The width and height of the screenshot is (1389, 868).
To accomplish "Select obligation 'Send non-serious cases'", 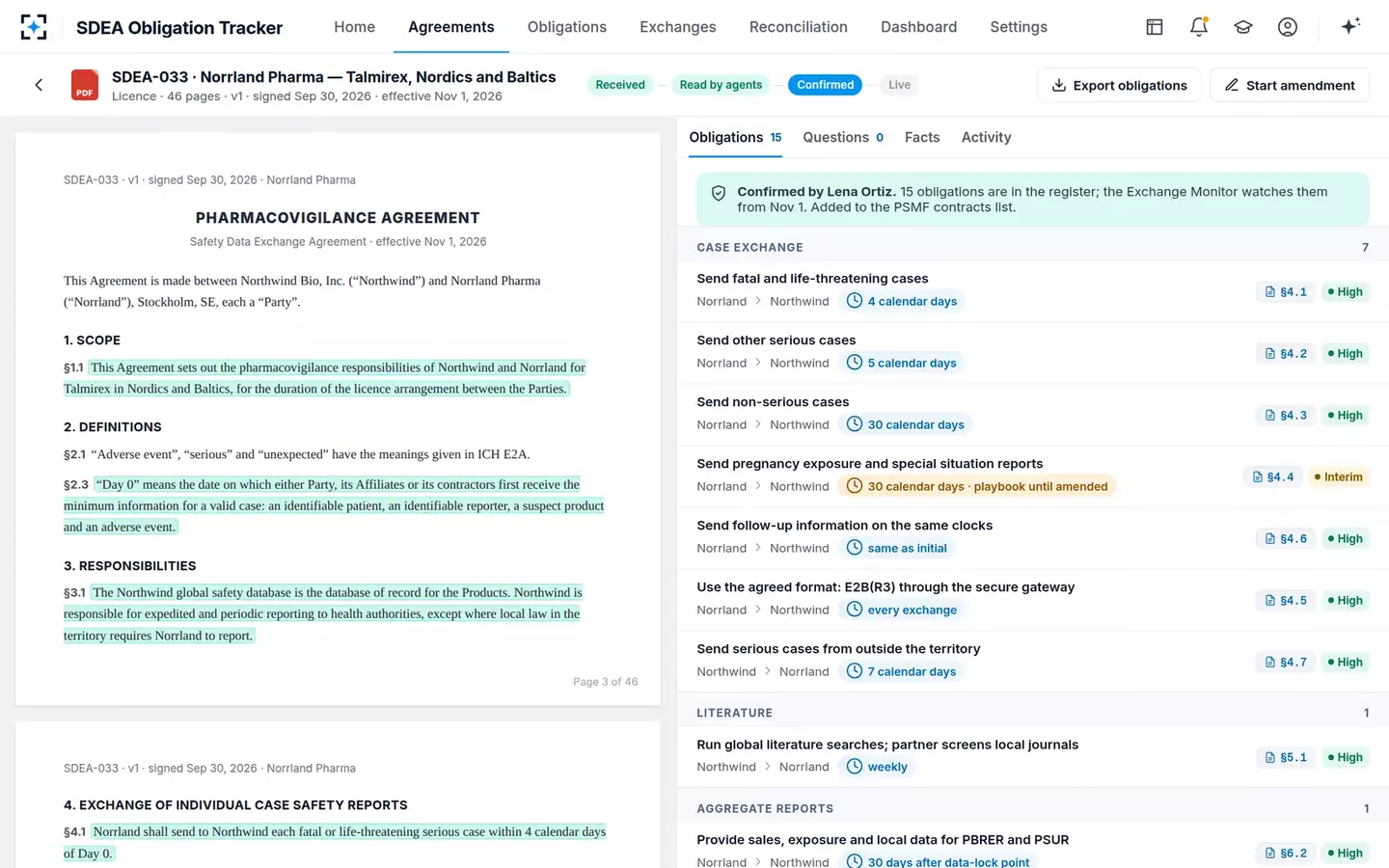I will click(x=1033, y=415).
